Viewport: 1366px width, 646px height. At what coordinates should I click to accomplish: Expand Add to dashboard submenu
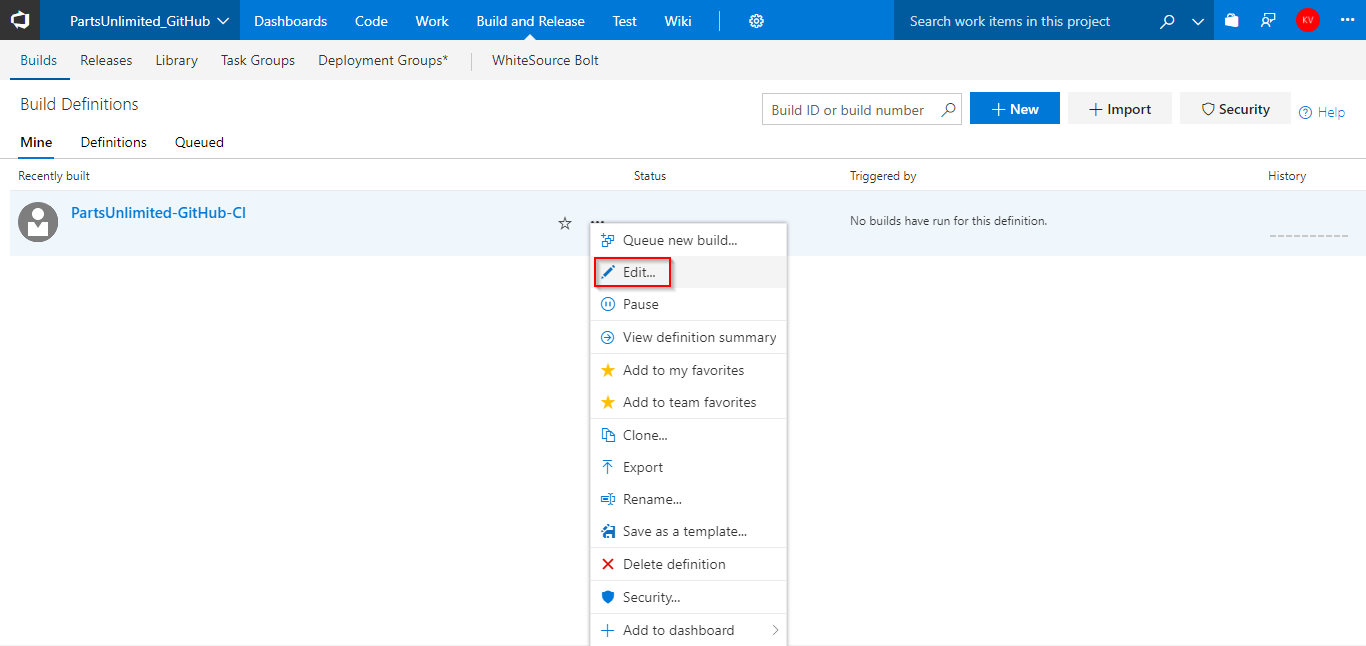click(x=689, y=630)
